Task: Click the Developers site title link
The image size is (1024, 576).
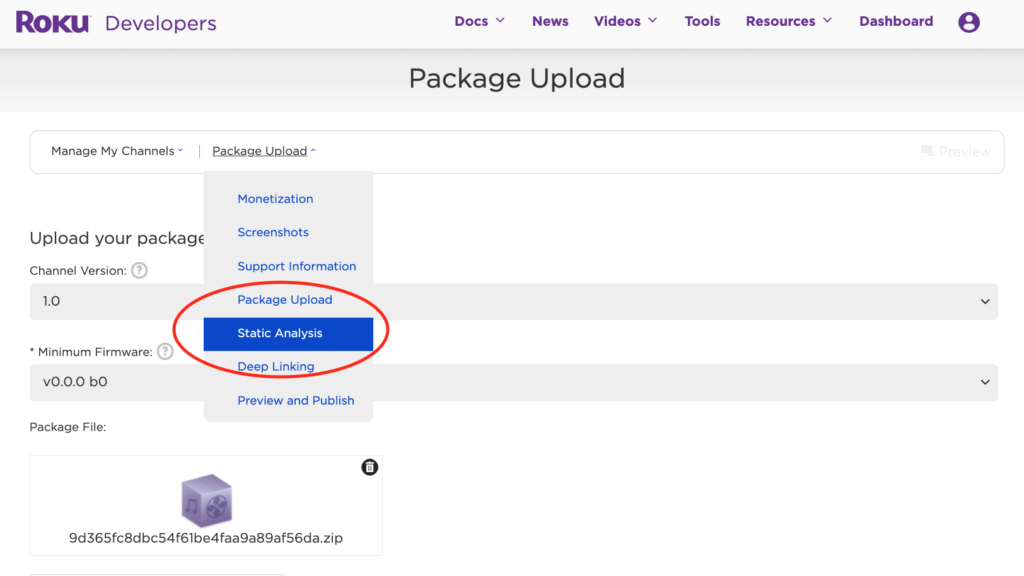Action: coord(161,23)
